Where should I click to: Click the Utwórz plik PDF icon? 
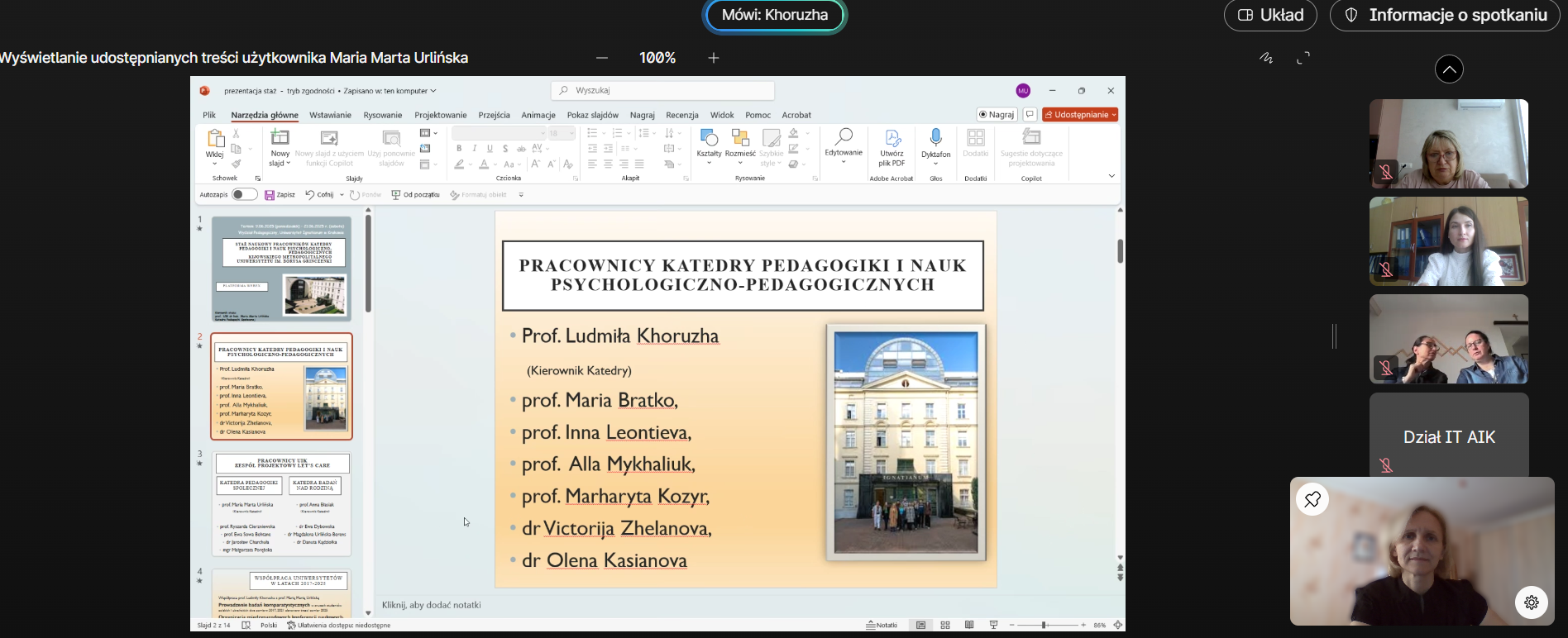892,138
